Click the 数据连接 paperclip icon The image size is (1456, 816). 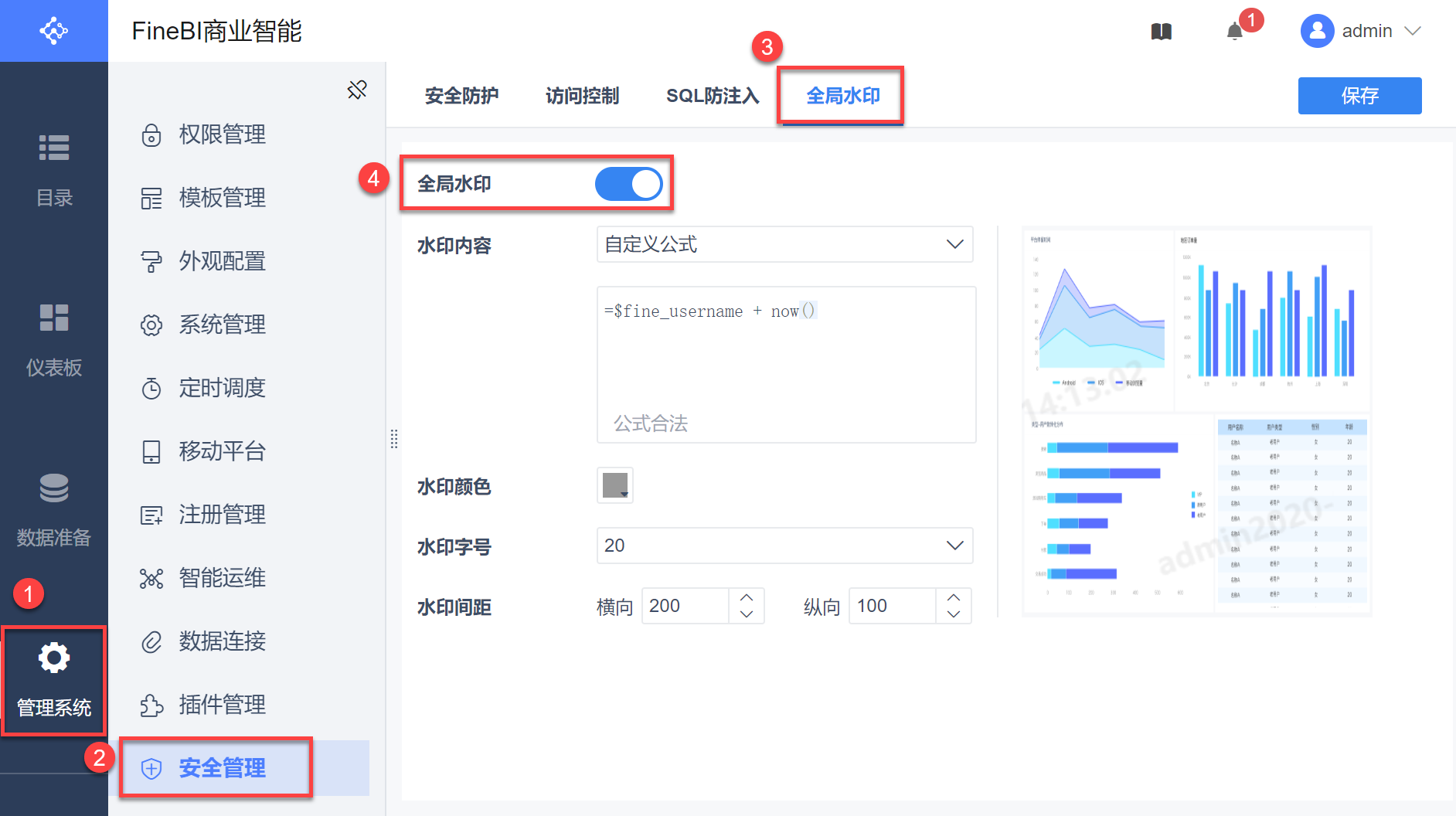click(151, 642)
